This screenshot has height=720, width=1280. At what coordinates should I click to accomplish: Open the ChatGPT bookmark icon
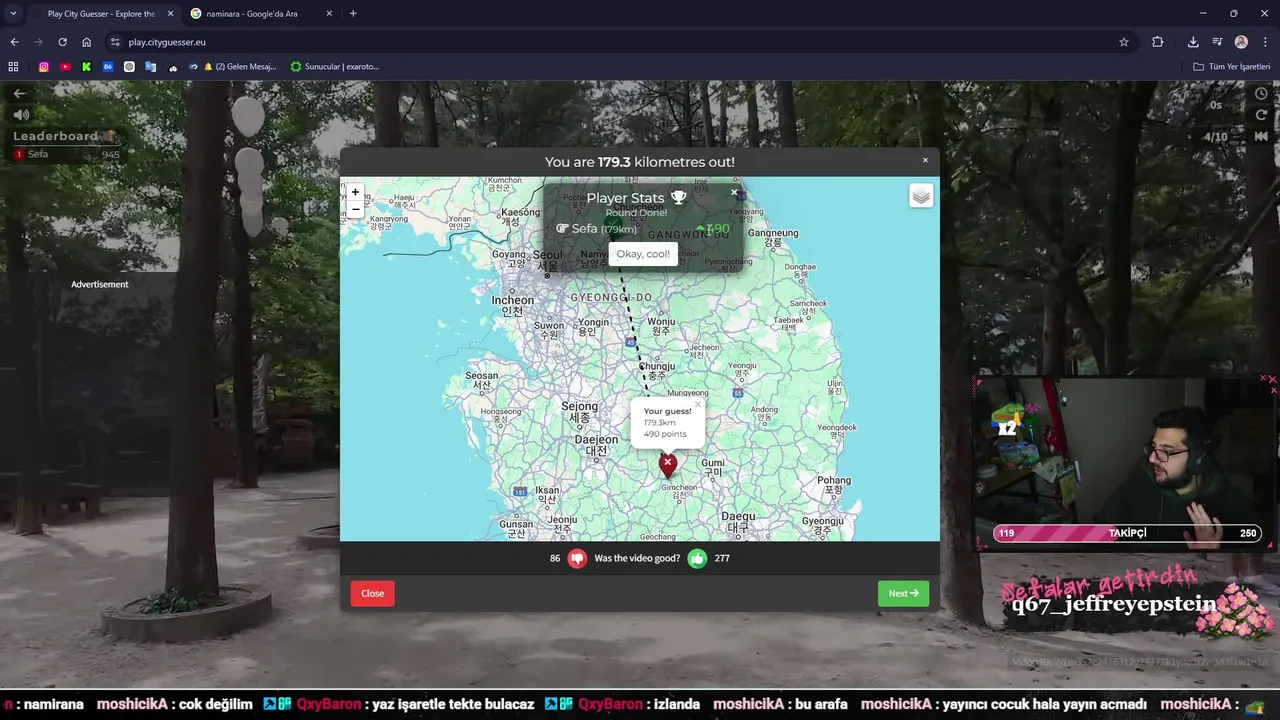click(129, 67)
